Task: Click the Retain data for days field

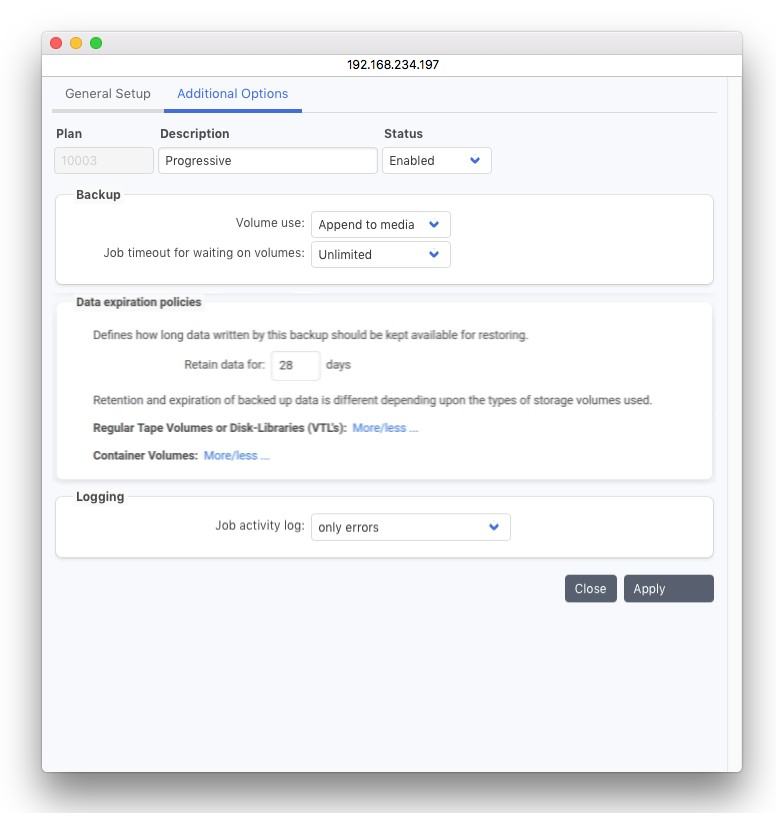Action: [x=295, y=366]
